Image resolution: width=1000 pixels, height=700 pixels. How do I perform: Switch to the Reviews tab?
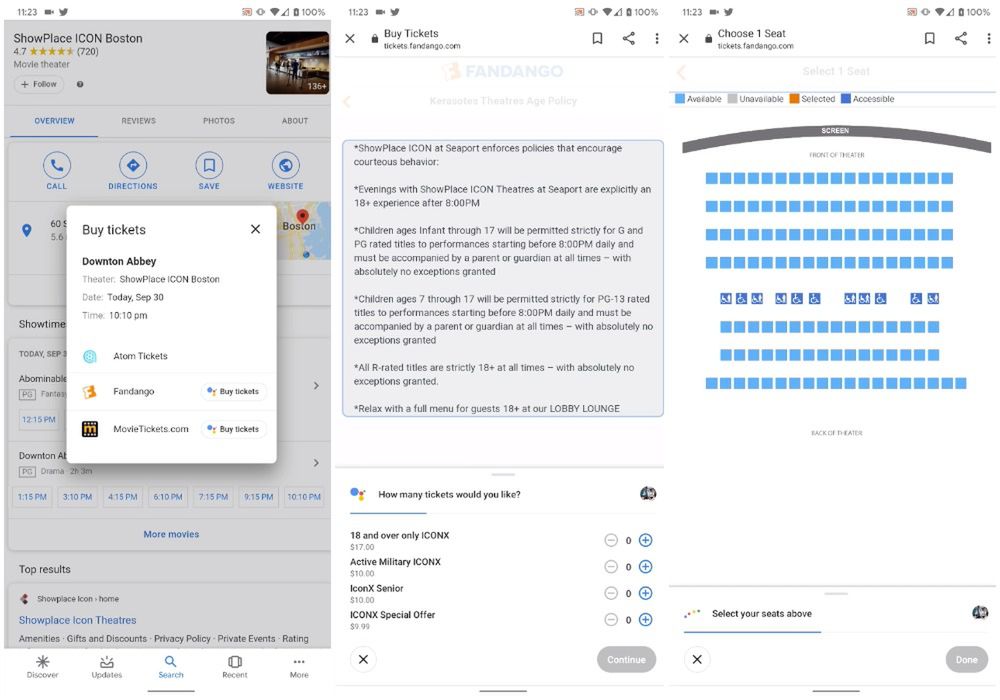click(x=138, y=120)
